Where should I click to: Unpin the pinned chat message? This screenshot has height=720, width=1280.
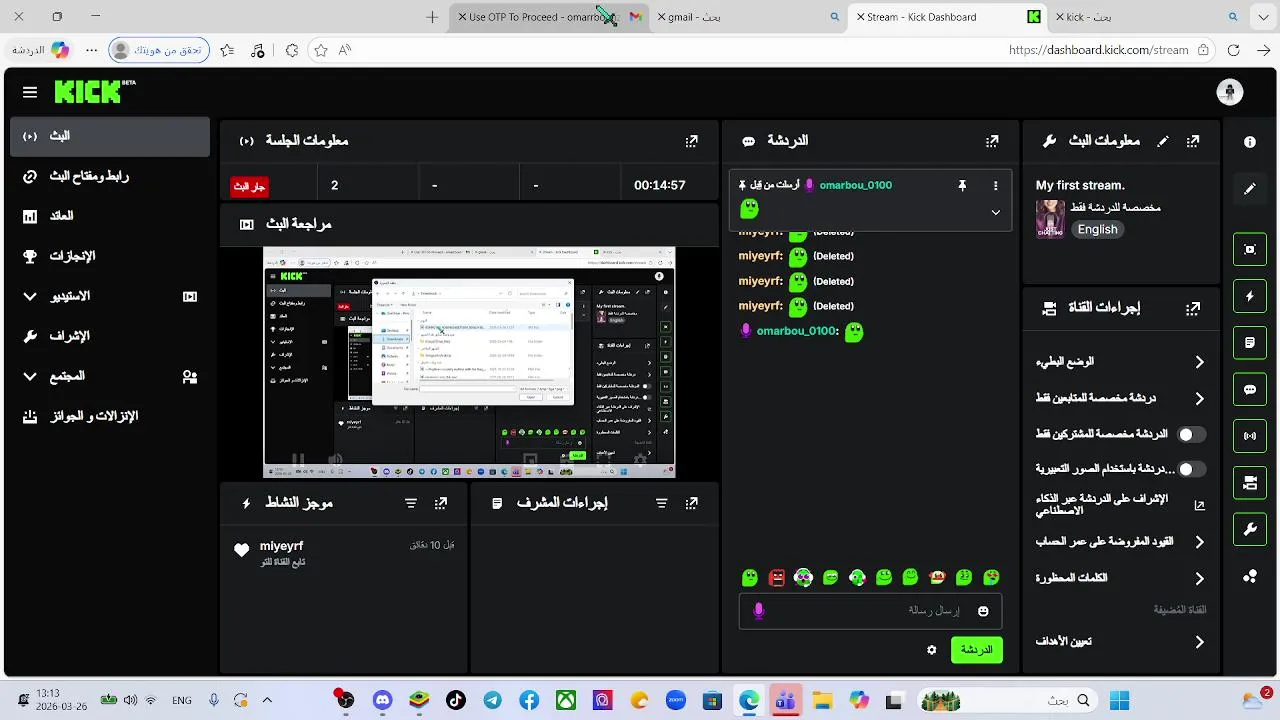(x=962, y=186)
